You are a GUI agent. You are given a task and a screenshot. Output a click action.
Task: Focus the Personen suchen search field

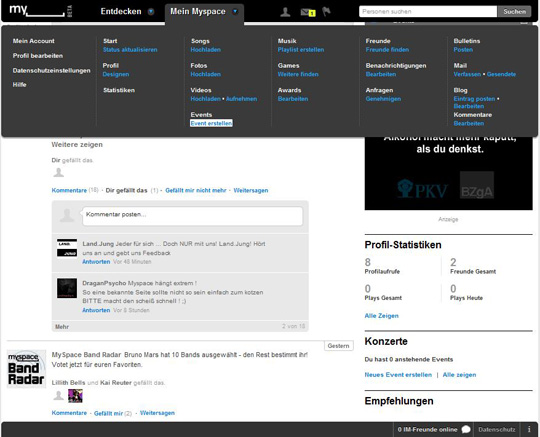pos(428,11)
